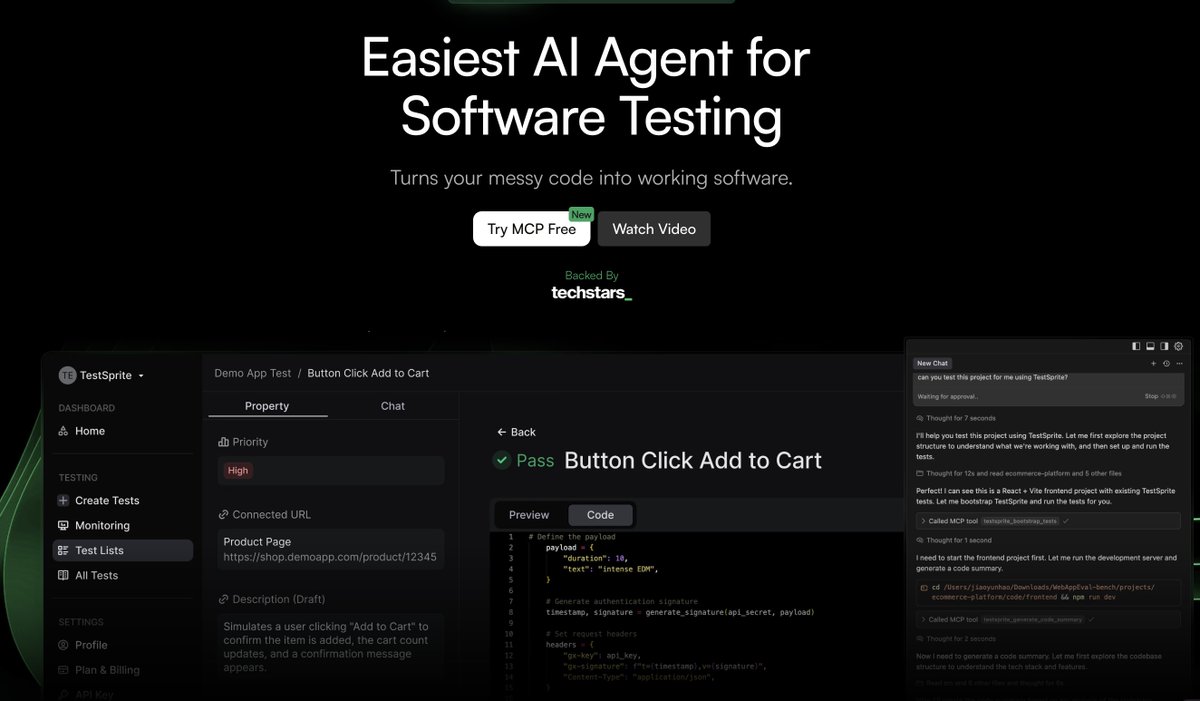Image resolution: width=1200 pixels, height=701 pixels.
Task: Click the Priority bar-chart icon
Action: [x=223, y=442]
